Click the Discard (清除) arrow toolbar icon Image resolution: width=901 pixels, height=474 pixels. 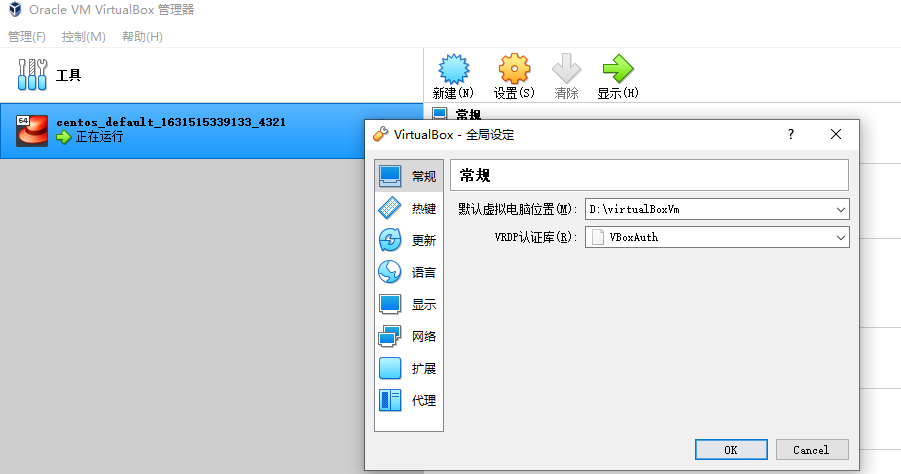[566, 69]
